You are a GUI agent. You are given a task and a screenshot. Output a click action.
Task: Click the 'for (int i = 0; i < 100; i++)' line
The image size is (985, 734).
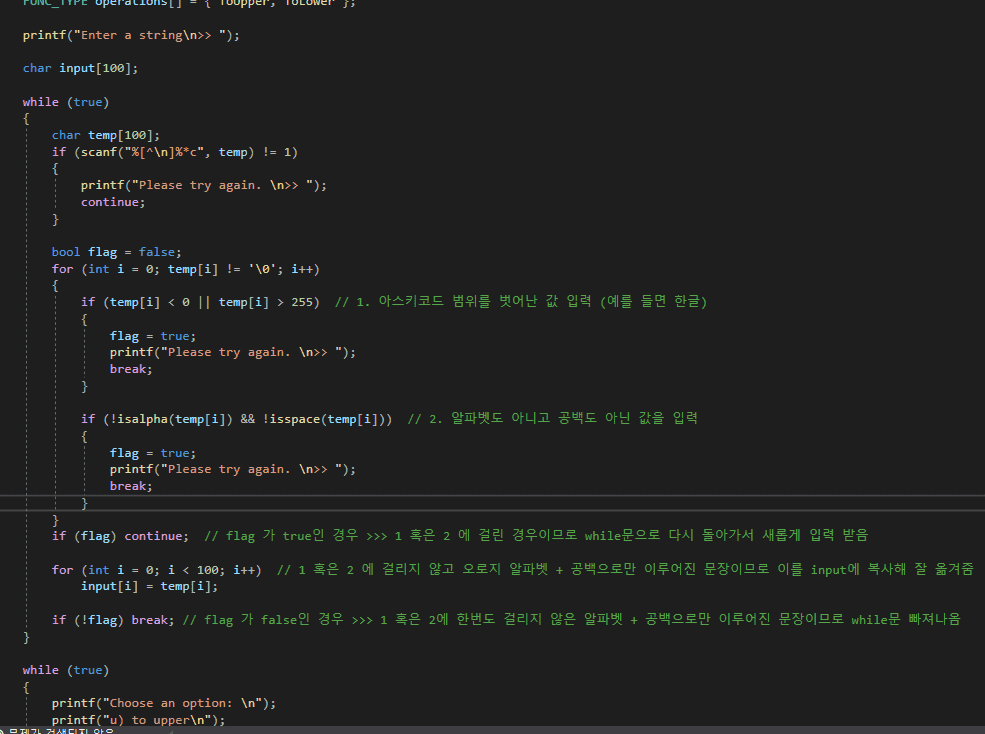pos(156,570)
